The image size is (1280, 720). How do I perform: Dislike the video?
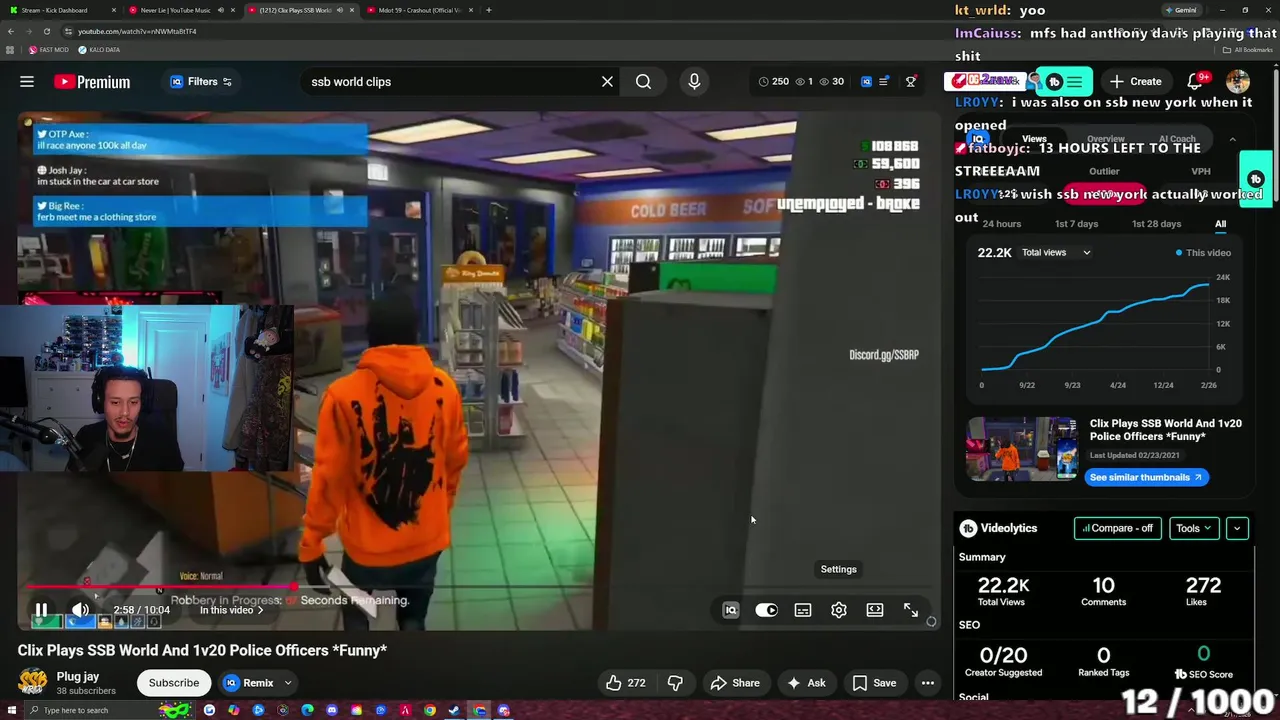(x=675, y=683)
